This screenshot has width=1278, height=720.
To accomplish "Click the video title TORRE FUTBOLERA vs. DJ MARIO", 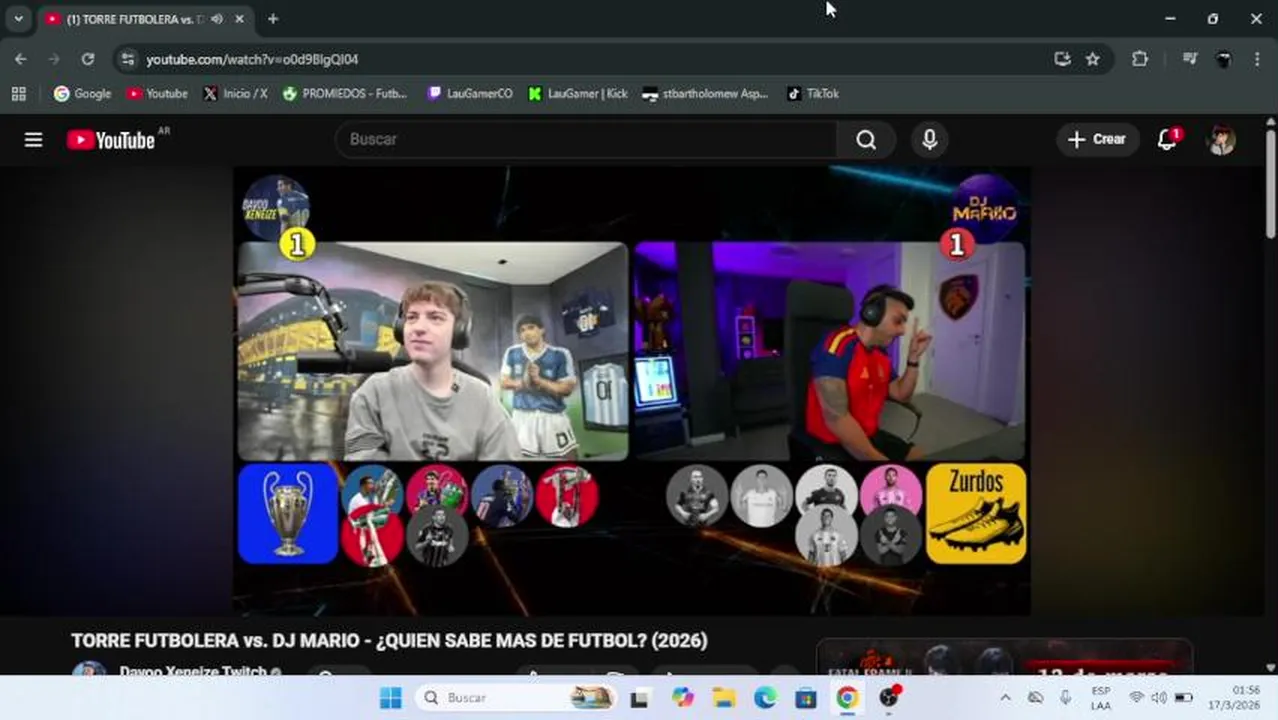I will (389, 641).
